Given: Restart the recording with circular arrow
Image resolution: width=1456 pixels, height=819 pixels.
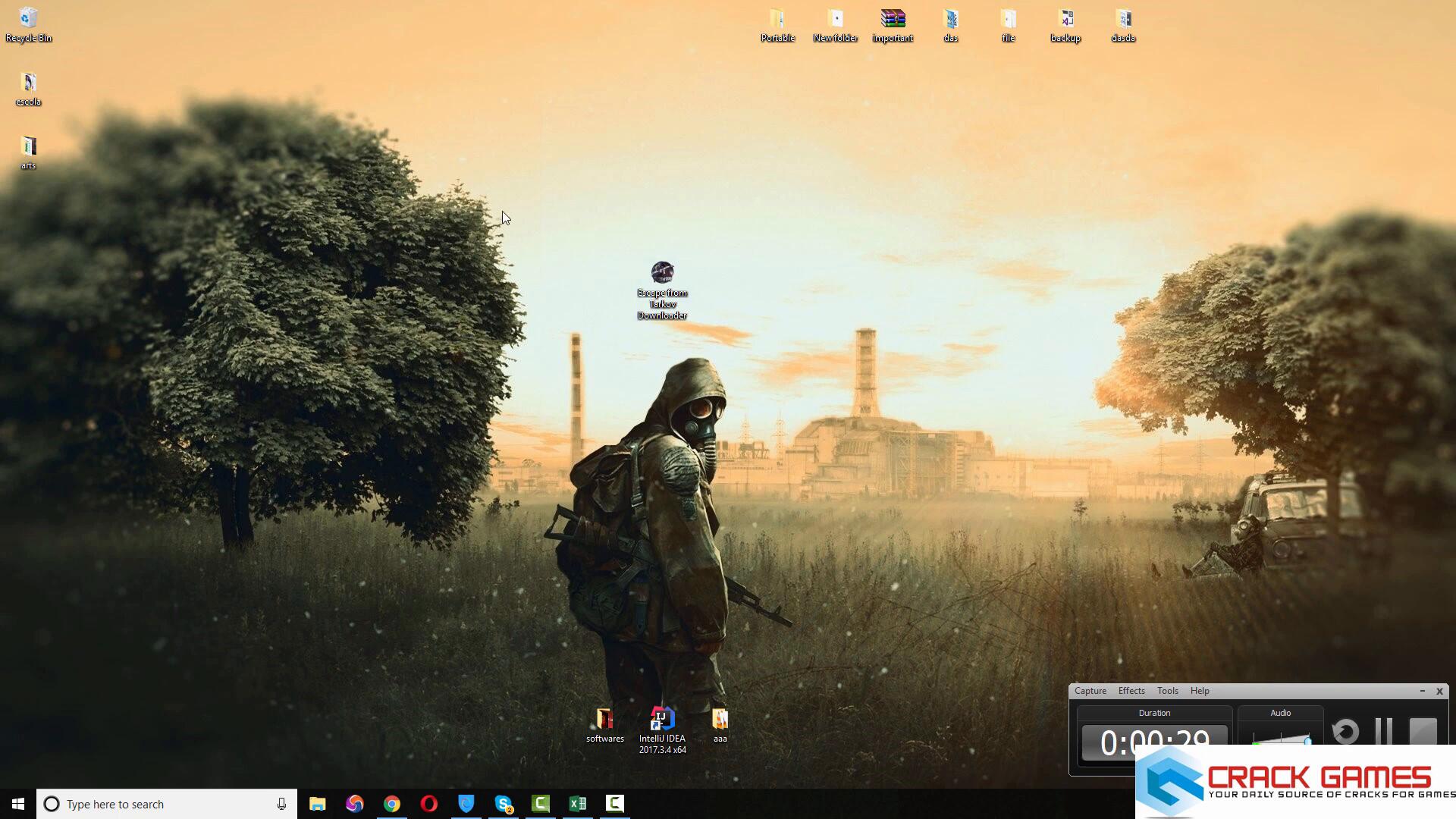Looking at the screenshot, I should tap(1345, 731).
